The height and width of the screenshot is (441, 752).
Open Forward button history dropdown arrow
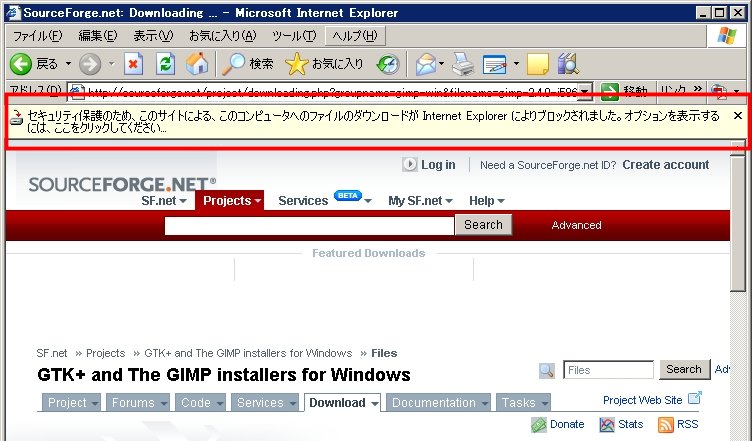(x=111, y=63)
